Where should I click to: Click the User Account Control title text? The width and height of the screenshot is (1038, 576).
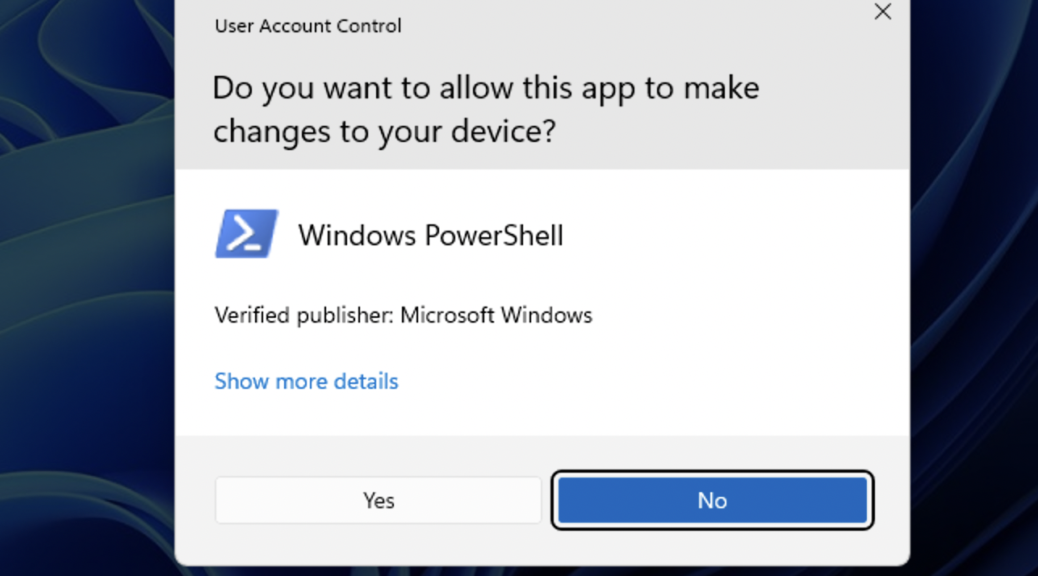coord(308,26)
